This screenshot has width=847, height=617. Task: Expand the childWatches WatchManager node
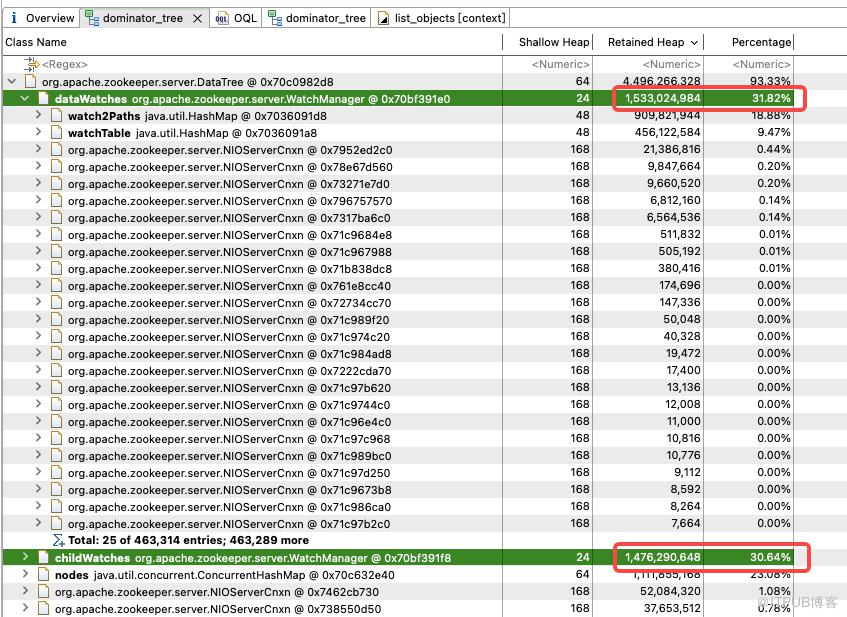pyautogui.click(x=25, y=557)
